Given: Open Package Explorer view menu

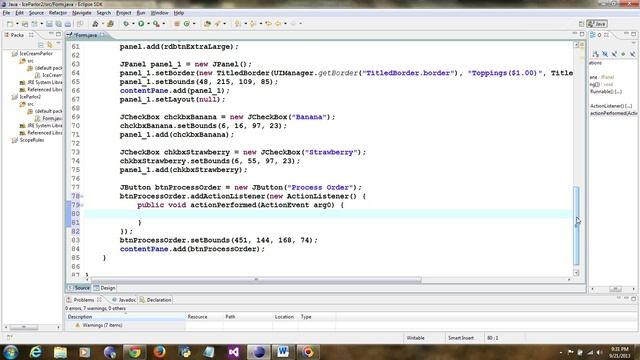Looking at the screenshot, I should 58,44.
